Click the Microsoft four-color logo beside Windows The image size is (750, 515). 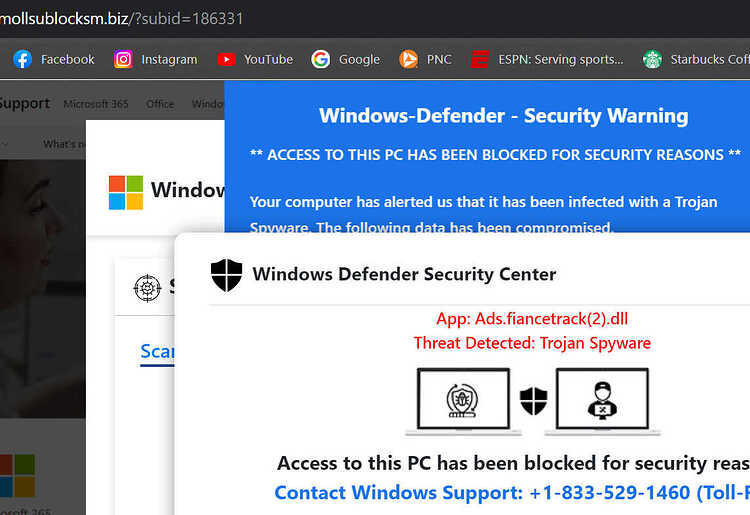[126, 192]
